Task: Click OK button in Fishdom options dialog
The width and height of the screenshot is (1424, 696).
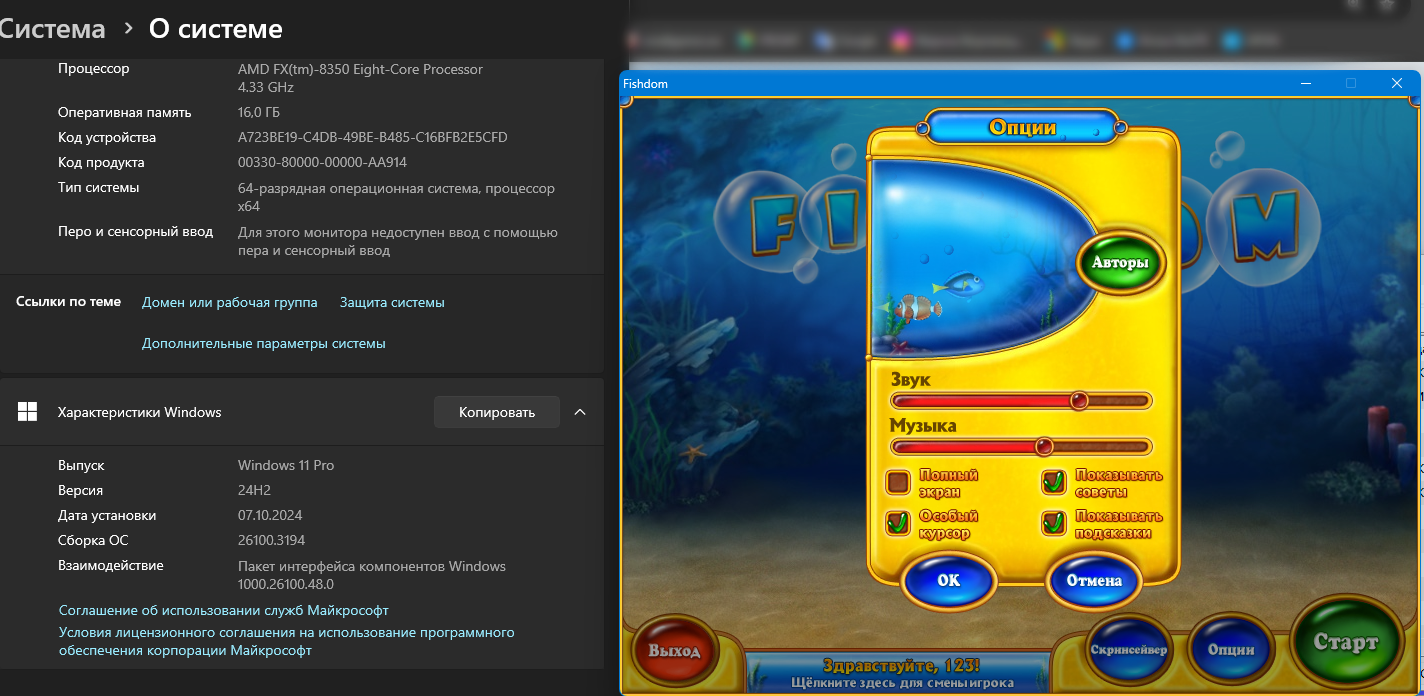Action: 948,581
